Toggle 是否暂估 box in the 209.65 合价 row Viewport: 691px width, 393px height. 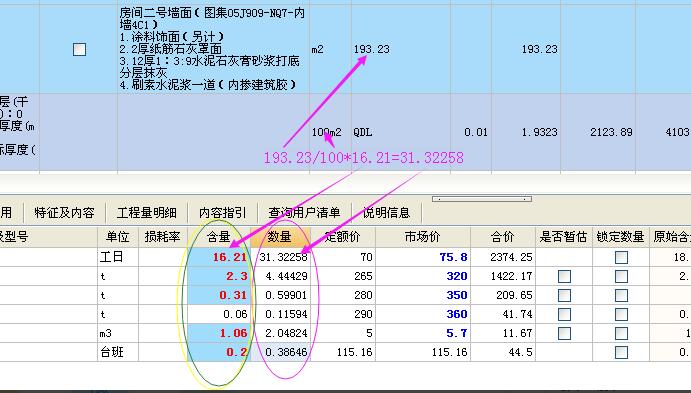(x=565, y=295)
